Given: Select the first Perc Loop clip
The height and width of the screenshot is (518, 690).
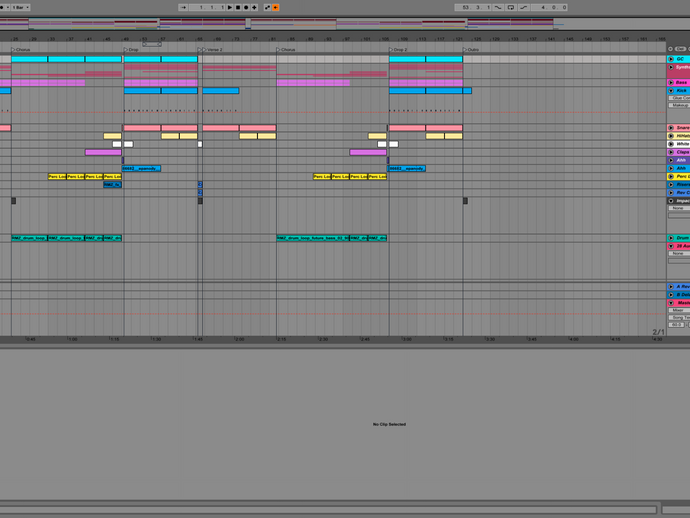Looking at the screenshot, I should [x=57, y=176].
